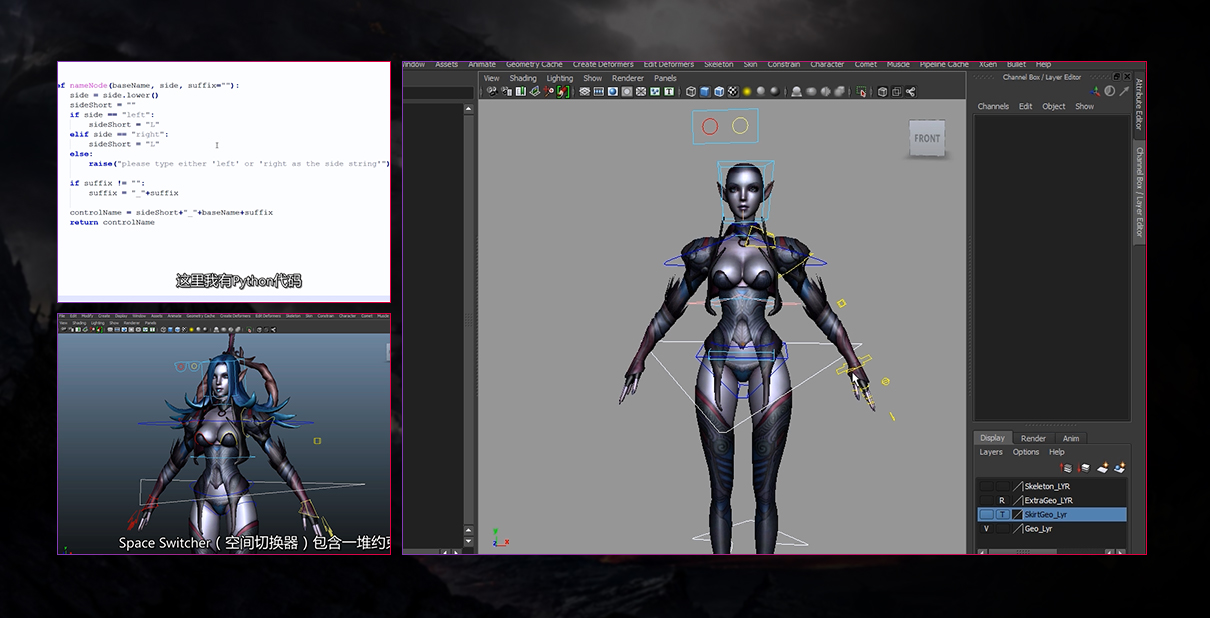Viewport: 1210px width, 618px height.
Task: Switch viewport to wireframe cube icon
Action: 691,92
